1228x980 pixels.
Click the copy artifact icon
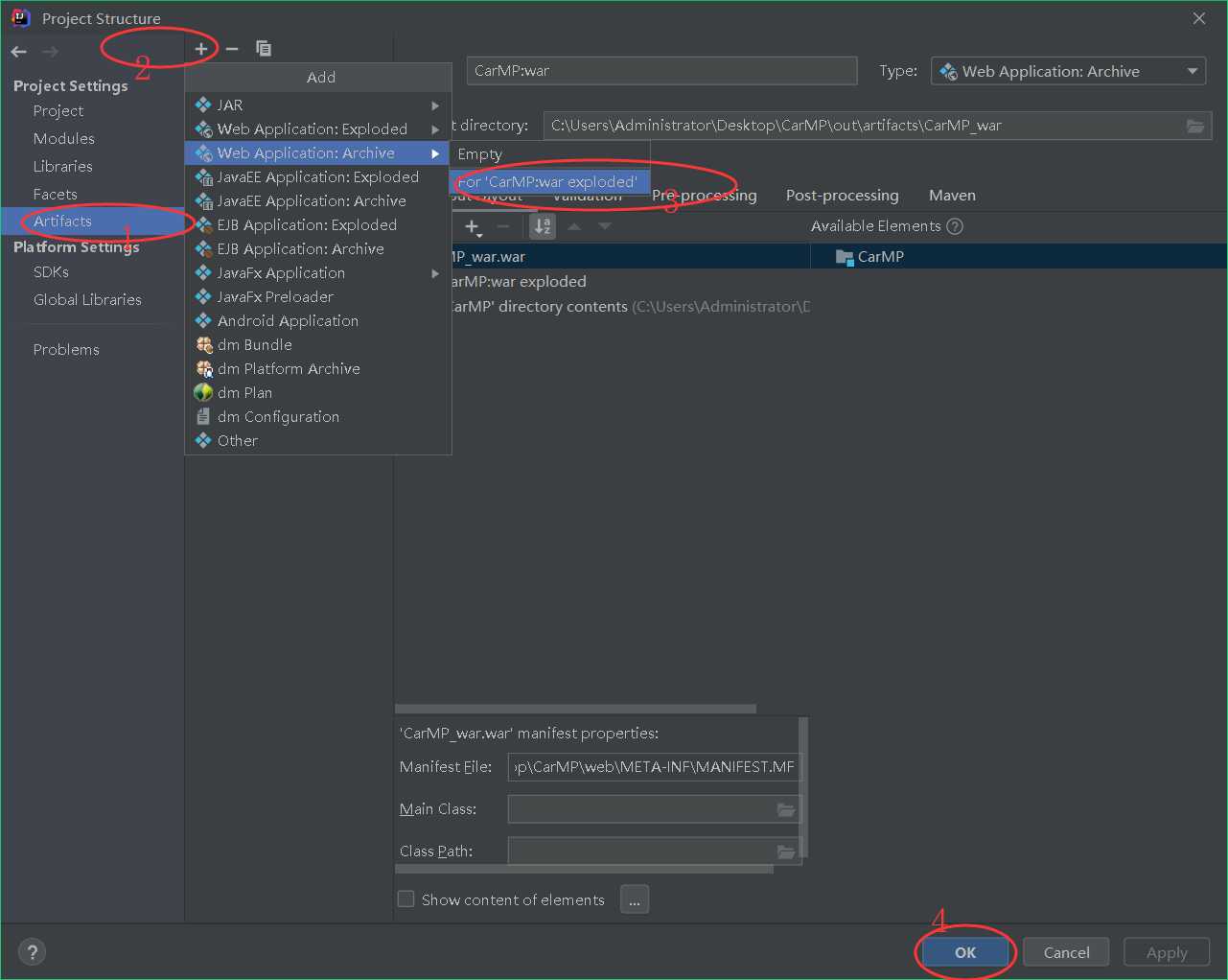coord(264,48)
